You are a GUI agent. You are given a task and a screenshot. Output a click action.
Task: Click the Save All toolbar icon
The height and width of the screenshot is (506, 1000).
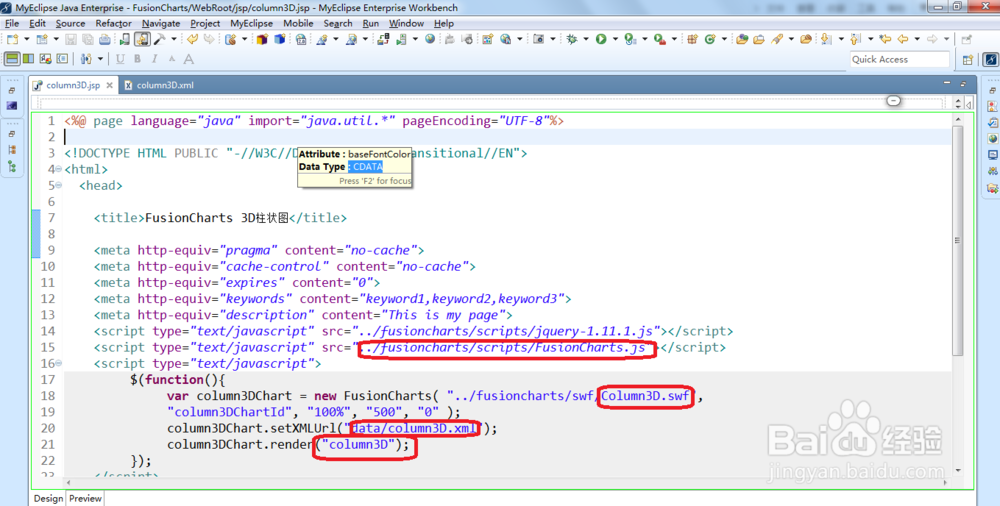tap(87, 39)
